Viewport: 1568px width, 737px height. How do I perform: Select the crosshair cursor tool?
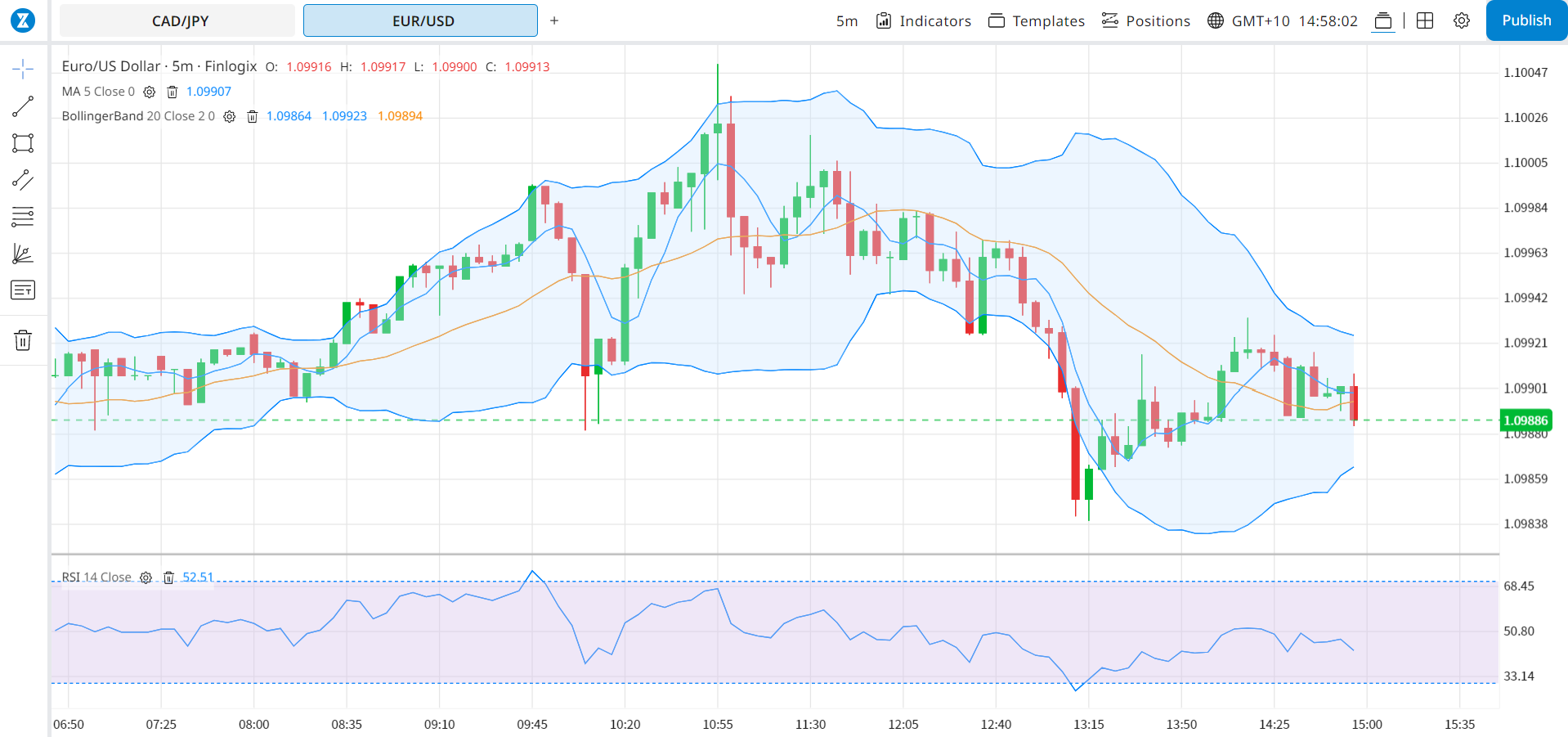point(23,69)
